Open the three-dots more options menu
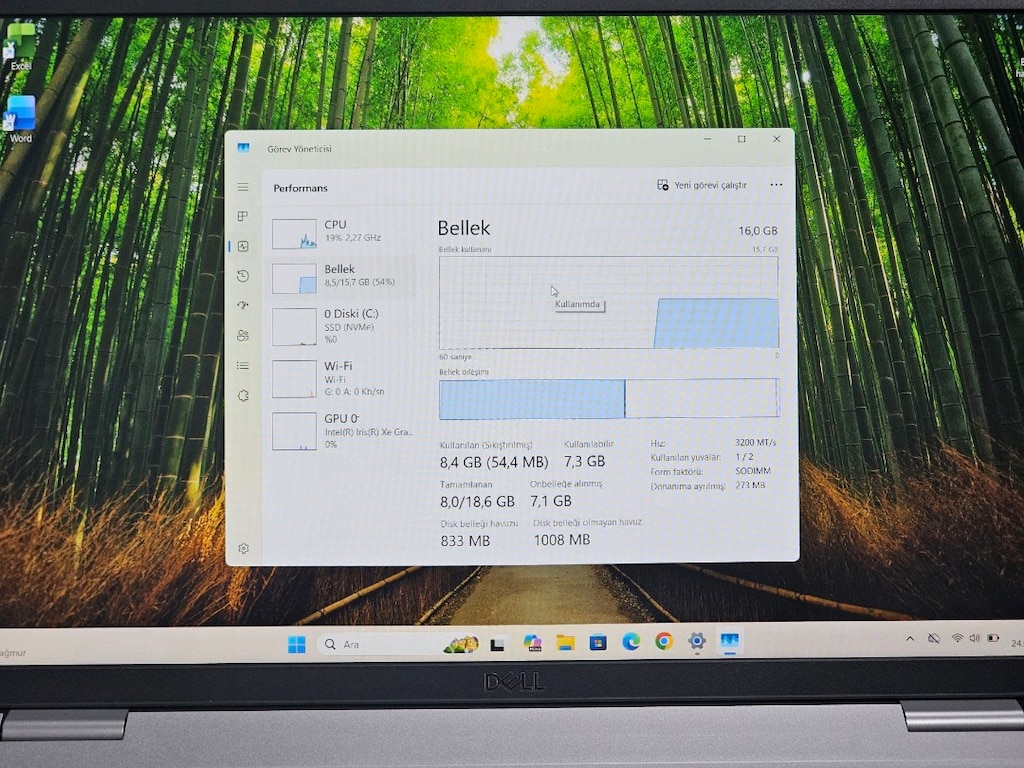1024x768 pixels. click(x=776, y=185)
